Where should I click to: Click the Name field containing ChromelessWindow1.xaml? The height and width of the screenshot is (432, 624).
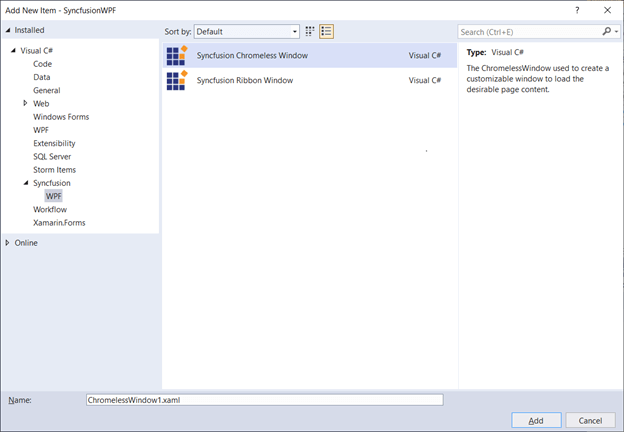(x=265, y=400)
